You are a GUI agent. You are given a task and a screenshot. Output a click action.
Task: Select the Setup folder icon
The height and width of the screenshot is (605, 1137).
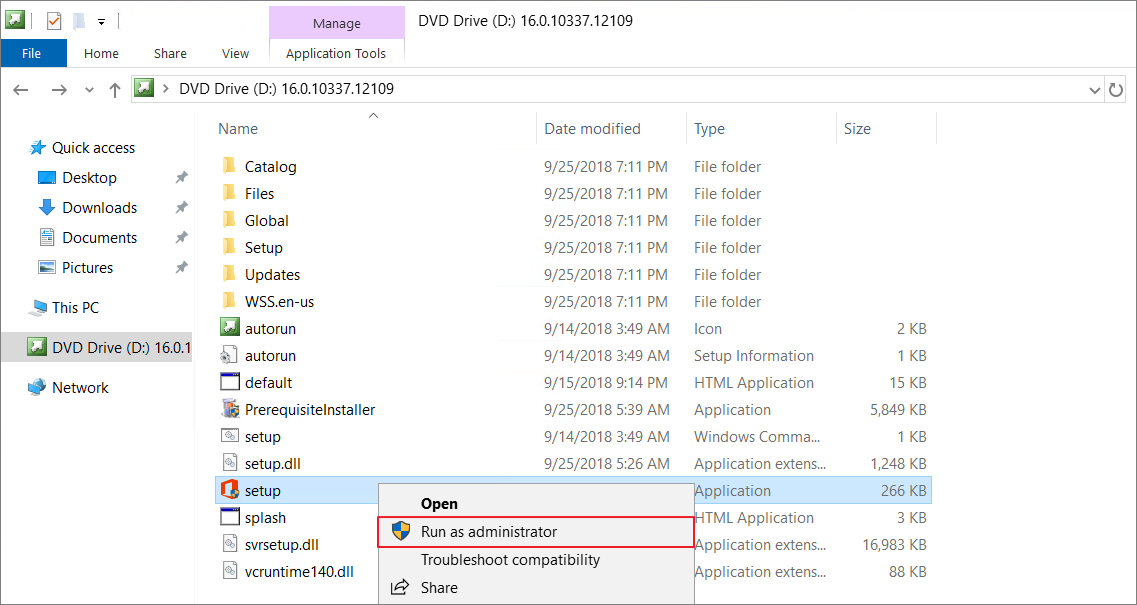pos(229,247)
